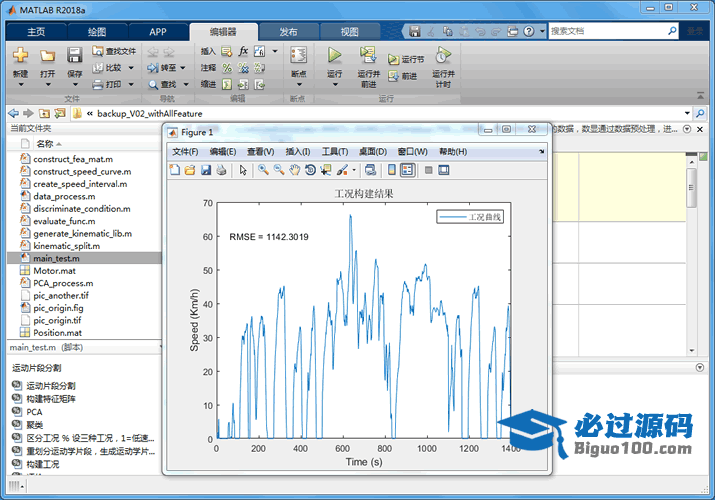The width and height of the screenshot is (715, 500).
Task: Click the Run (运行) green play icon
Action: click(x=335, y=55)
